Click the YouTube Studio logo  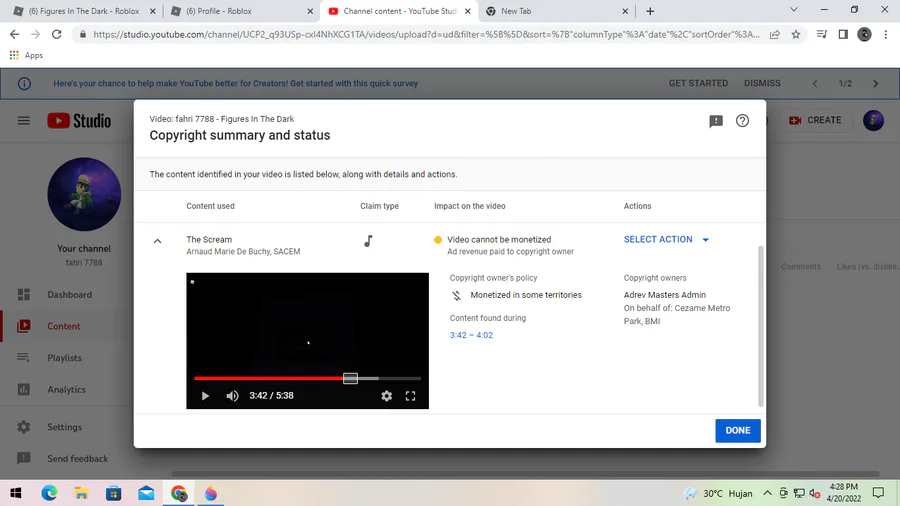(79, 120)
